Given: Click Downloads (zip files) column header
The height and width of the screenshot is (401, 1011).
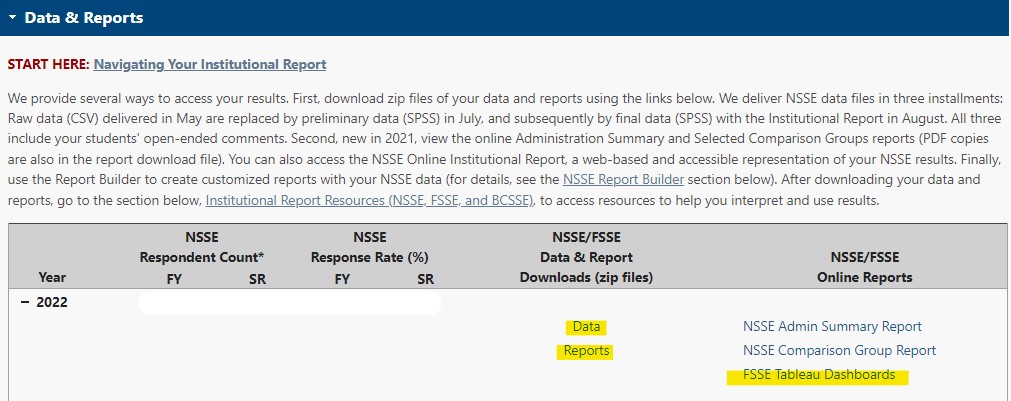Looking at the screenshot, I should pos(586,277).
